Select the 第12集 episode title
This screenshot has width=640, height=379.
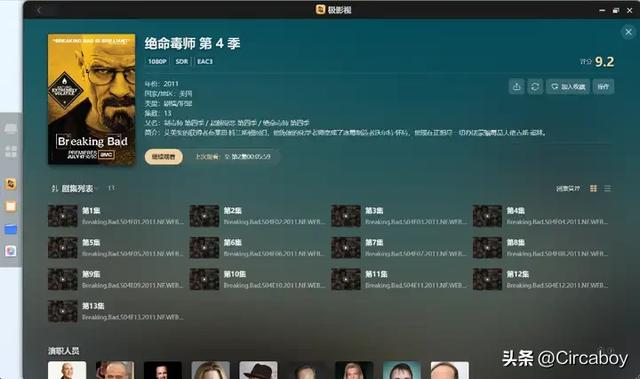[x=518, y=274]
